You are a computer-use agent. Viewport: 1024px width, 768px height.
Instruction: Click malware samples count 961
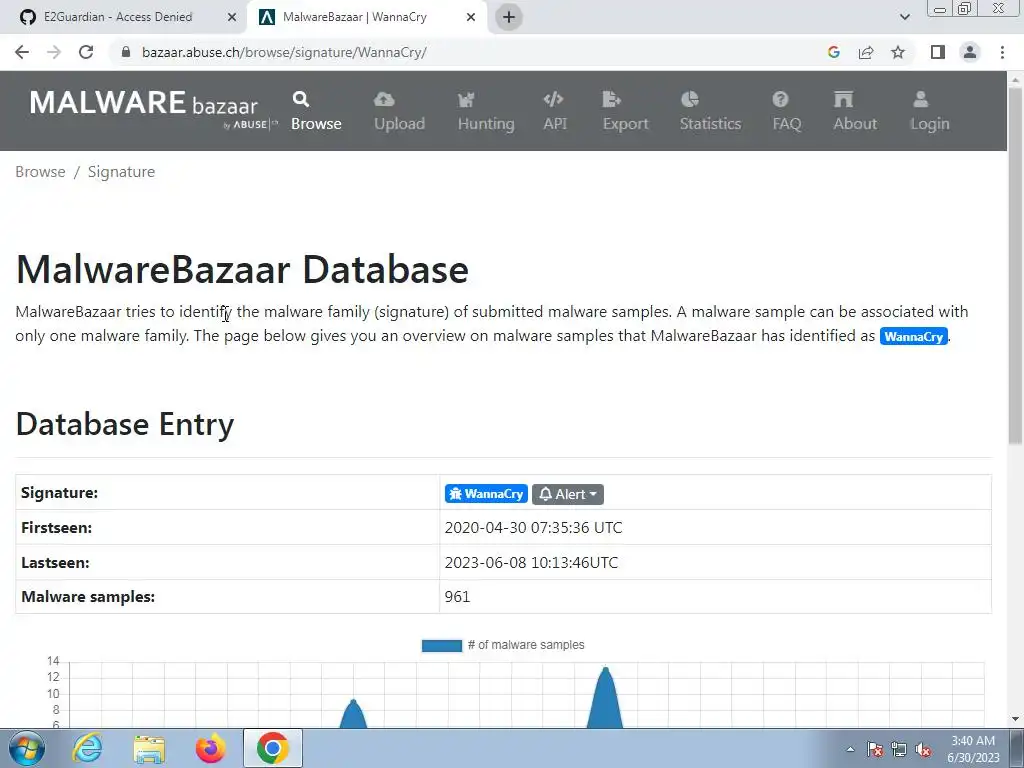[x=457, y=597]
